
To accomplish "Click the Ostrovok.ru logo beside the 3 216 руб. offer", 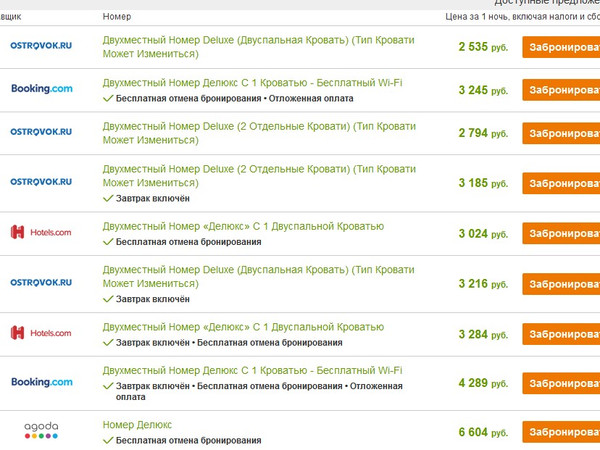I will pyautogui.click(x=40, y=283).
